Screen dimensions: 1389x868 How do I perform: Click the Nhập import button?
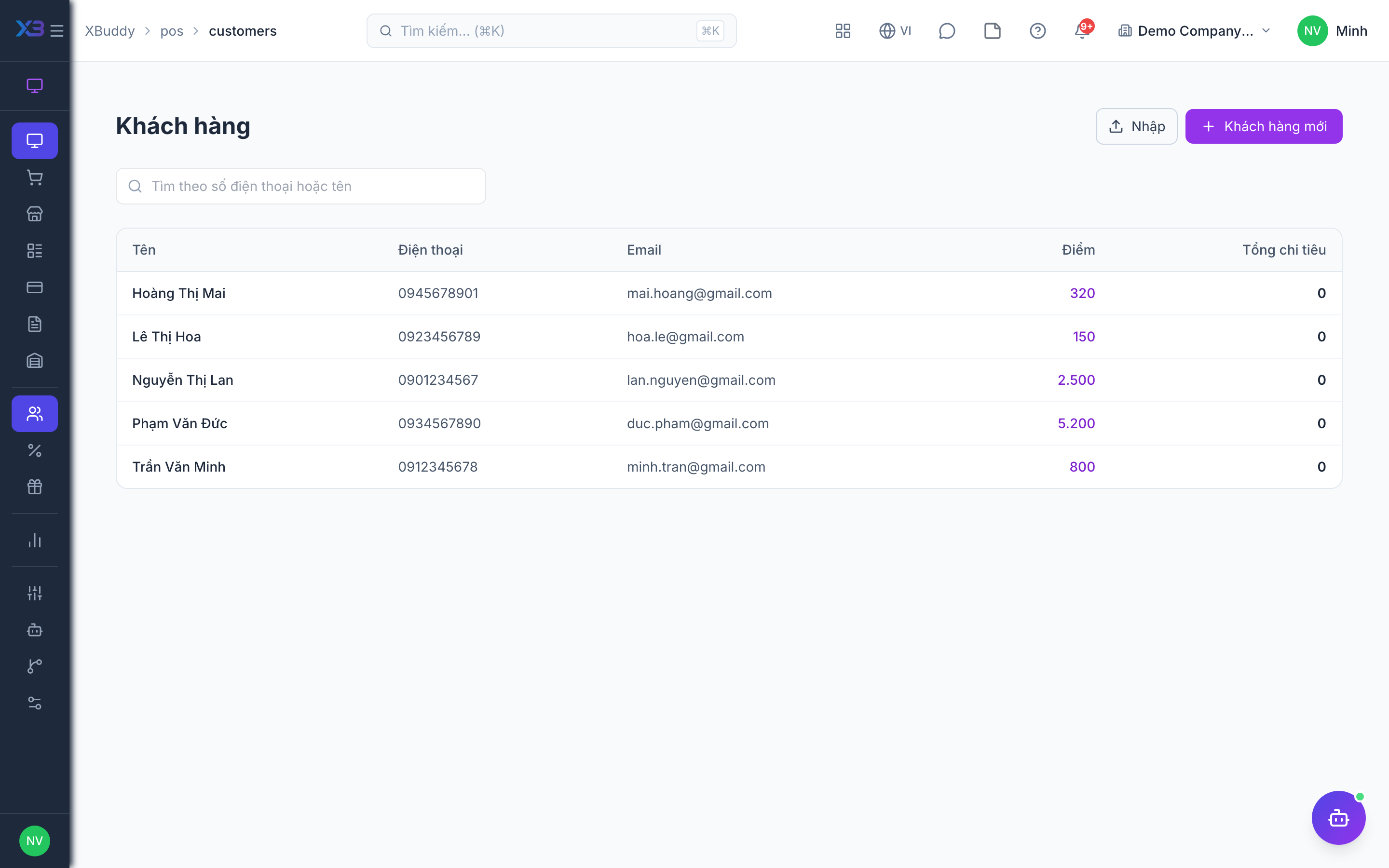point(1136,126)
